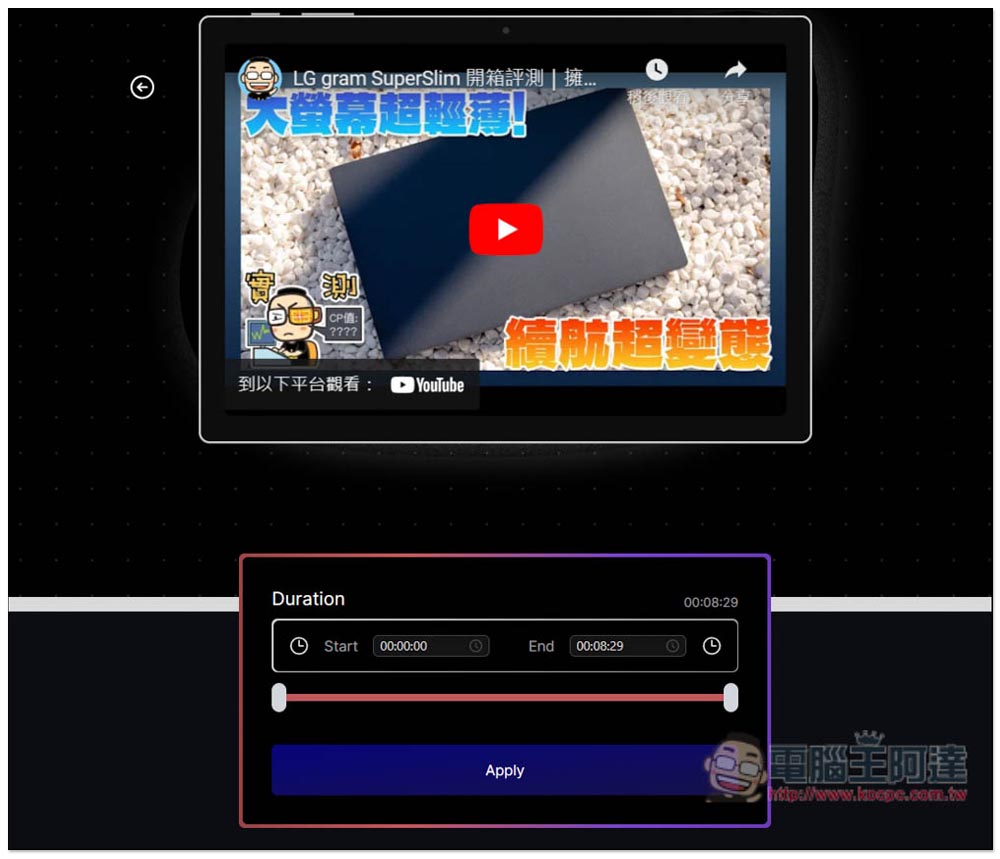
Task: Open the video title LG gram SuperSlim
Action: [x=444, y=78]
